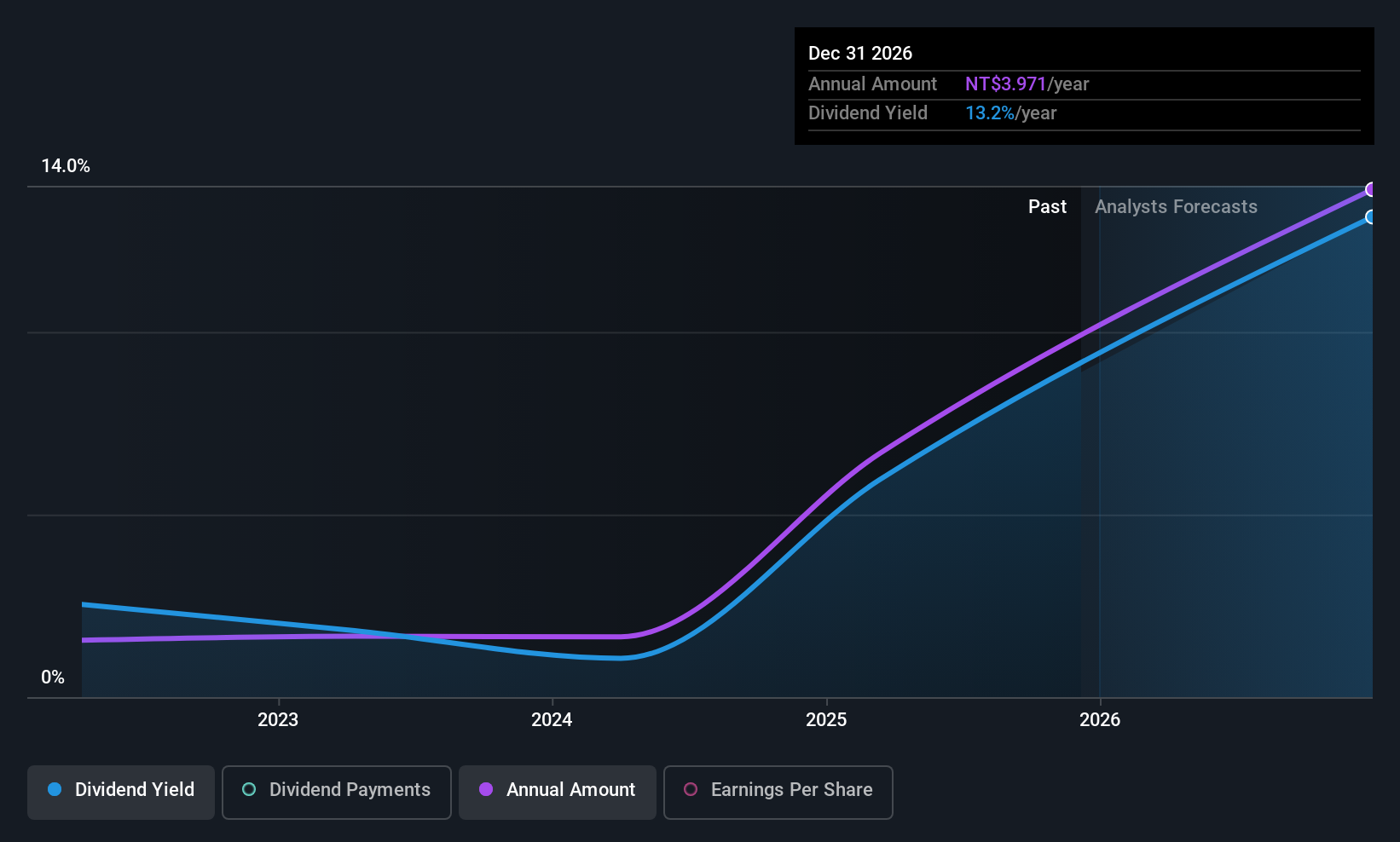Click the purple NT$3.971 tooltip value
Viewport: 1400px width, 842px height.
[1004, 84]
